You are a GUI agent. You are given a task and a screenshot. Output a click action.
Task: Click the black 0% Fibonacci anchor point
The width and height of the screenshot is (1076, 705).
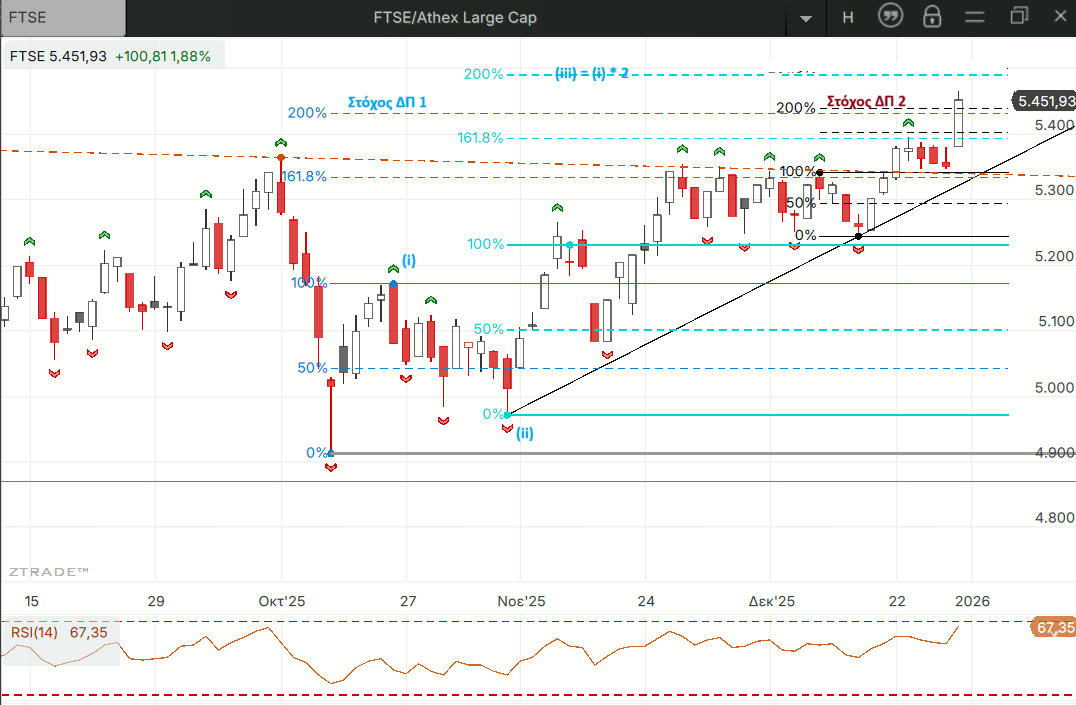click(x=858, y=236)
